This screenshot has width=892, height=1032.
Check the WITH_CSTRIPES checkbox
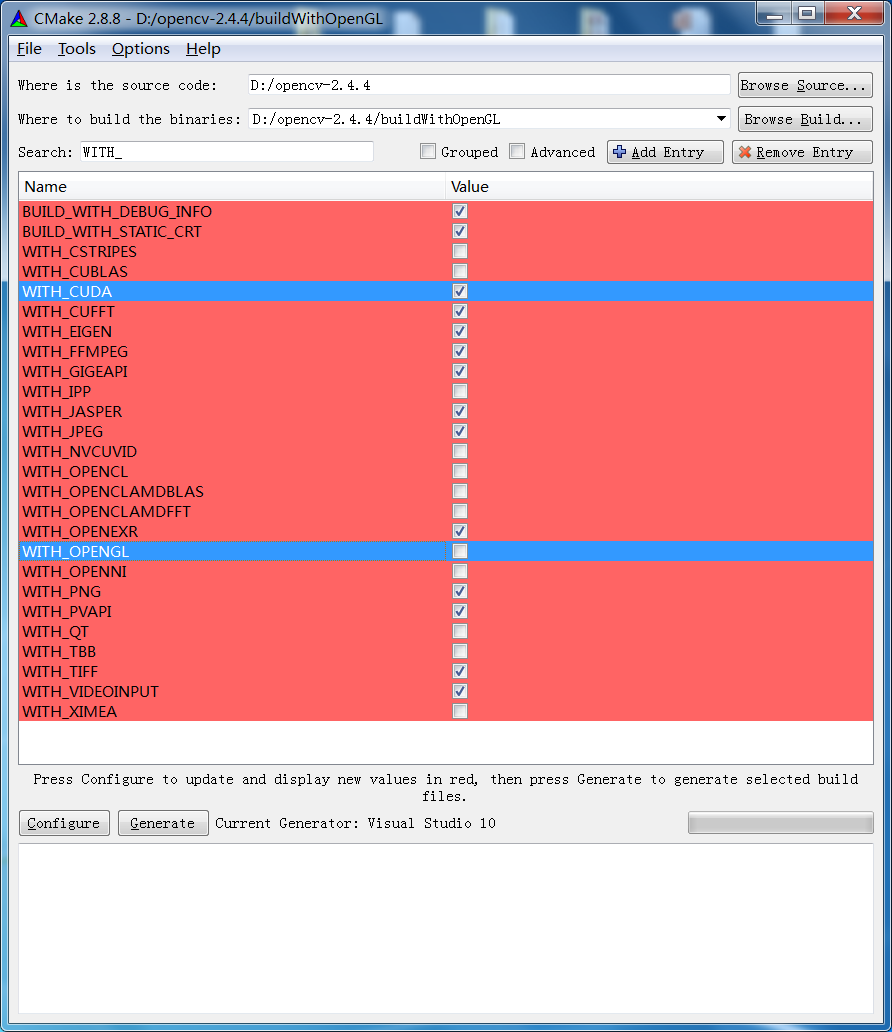(460, 251)
